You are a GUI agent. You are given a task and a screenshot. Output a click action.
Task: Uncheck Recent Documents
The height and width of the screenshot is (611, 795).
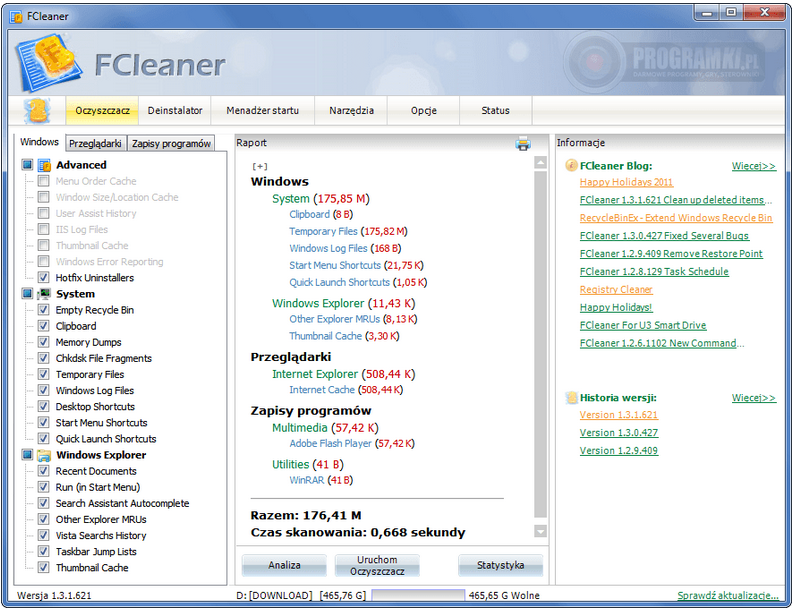44,471
